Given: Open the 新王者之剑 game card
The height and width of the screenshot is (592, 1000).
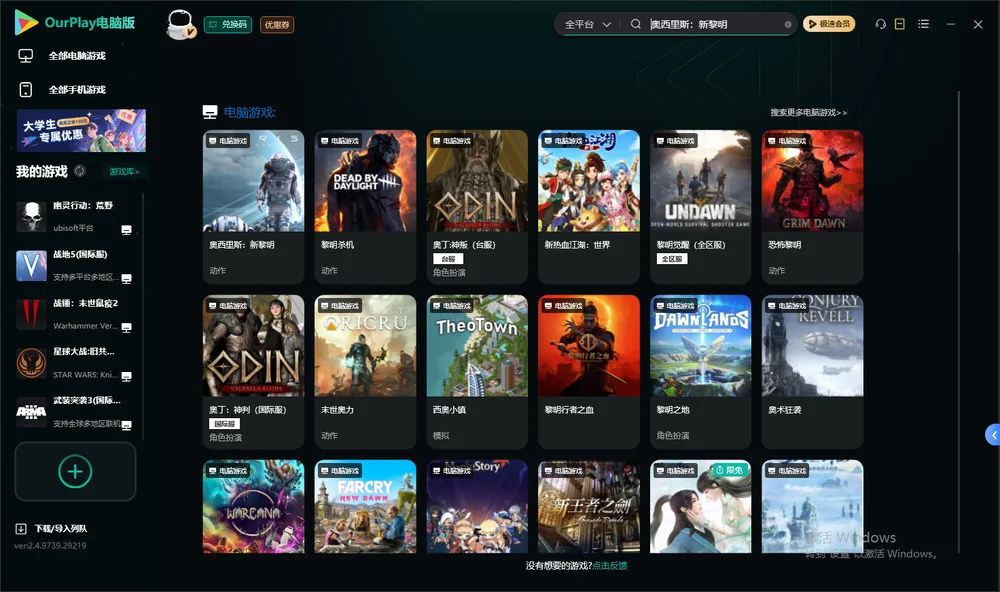Looking at the screenshot, I should [589, 507].
